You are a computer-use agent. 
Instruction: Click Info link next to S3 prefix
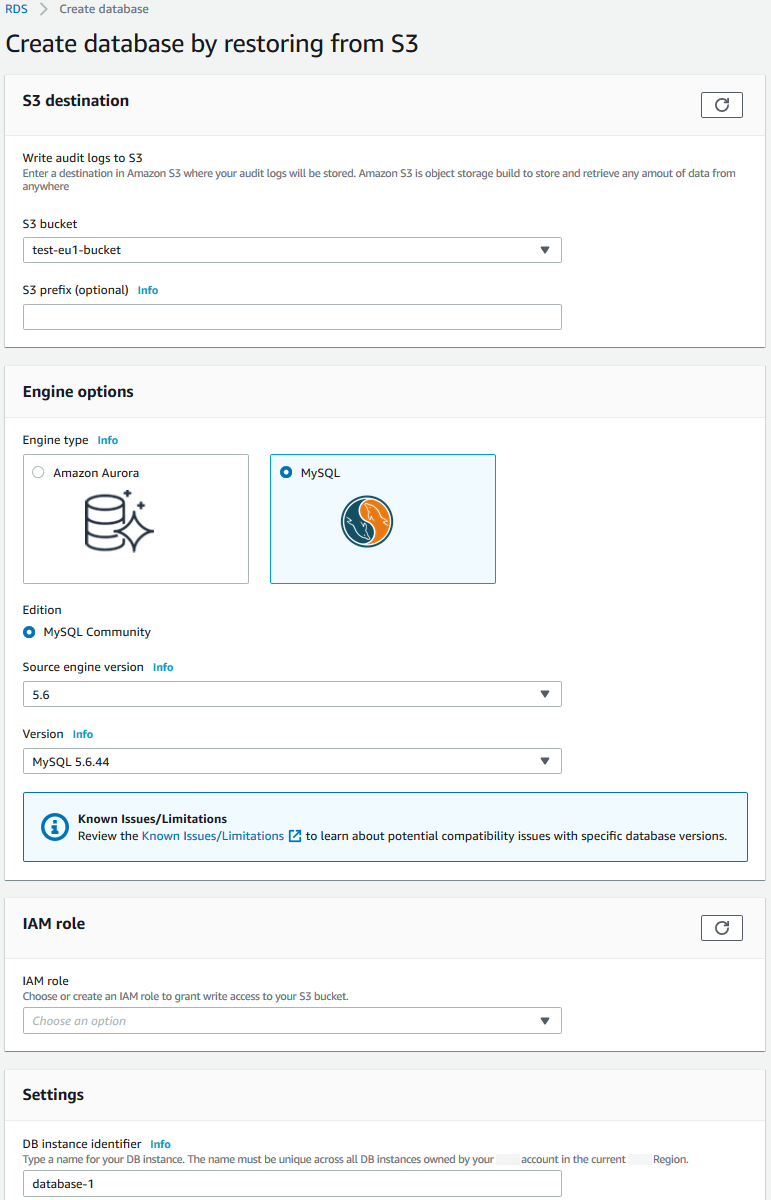tap(148, 290)
